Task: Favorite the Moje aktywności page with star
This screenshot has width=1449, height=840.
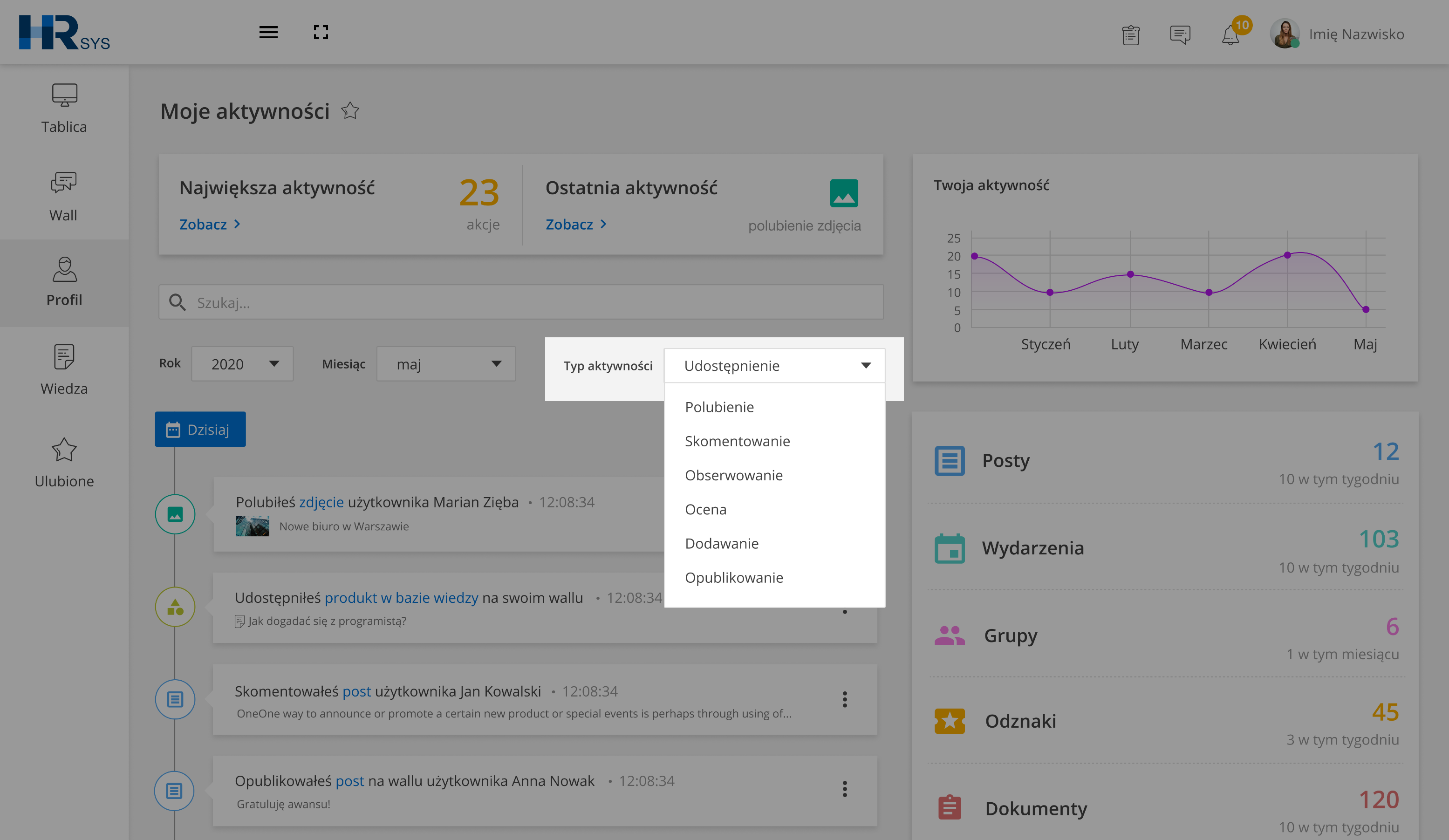Action: [x=349, y=110]
